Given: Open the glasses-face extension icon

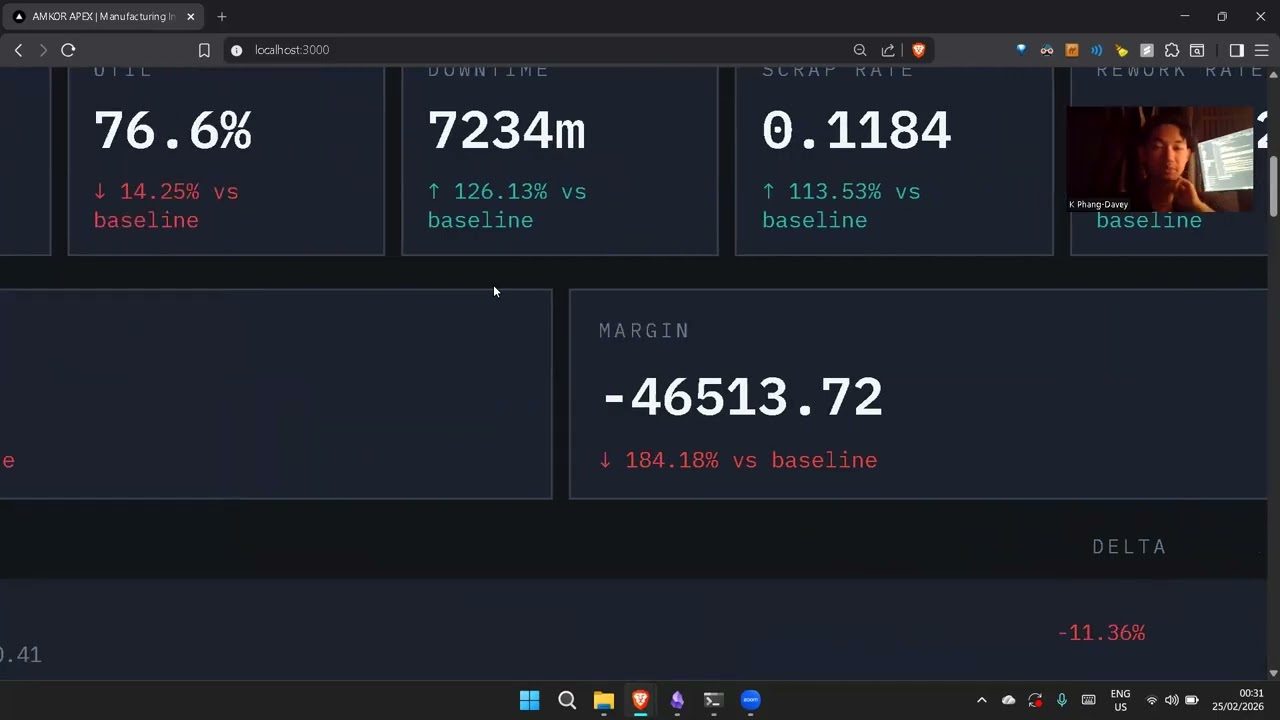Looking at the screenshot, I should click(x=1047, y=50).
